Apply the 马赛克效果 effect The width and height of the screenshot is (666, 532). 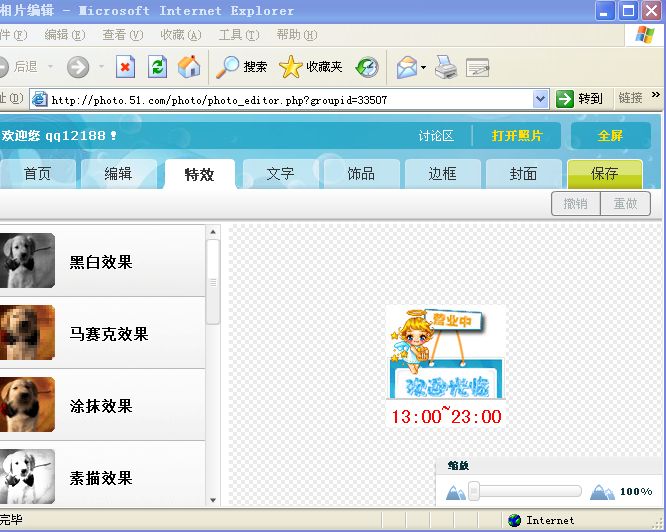tap(102, 333)
